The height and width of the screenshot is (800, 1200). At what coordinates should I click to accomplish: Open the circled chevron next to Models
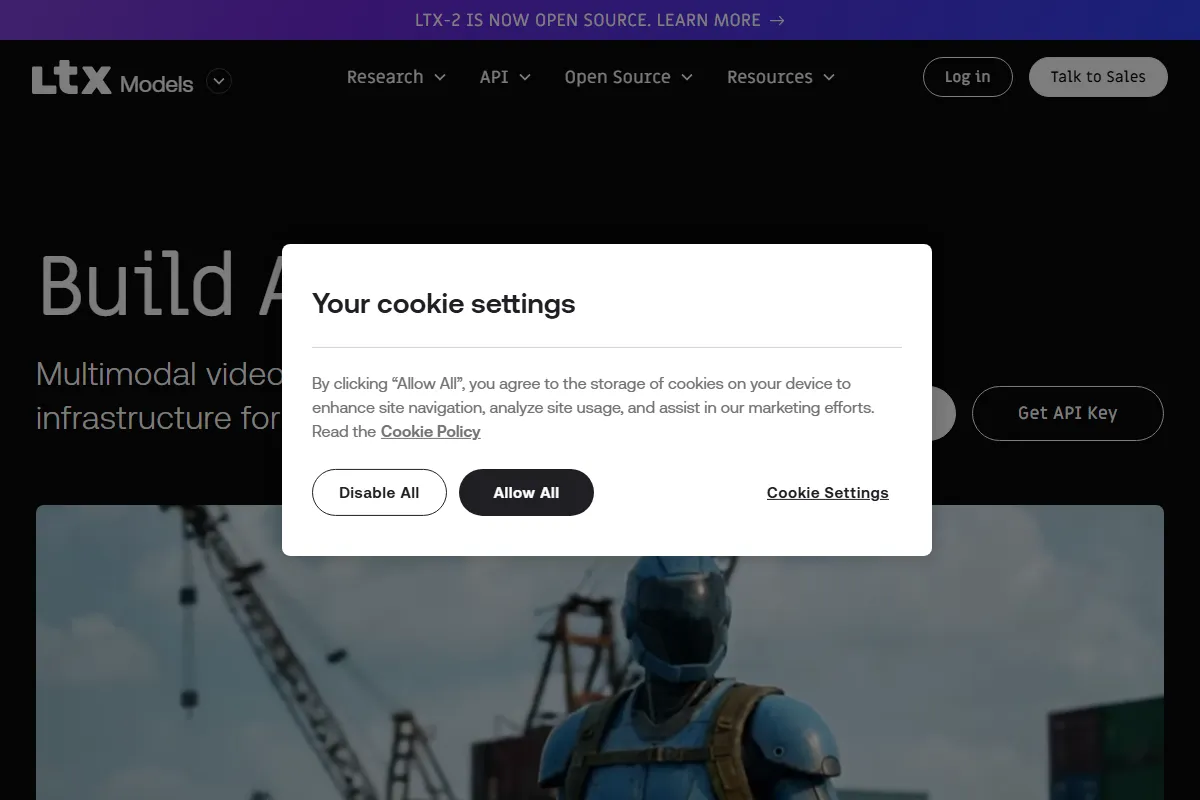219,81
